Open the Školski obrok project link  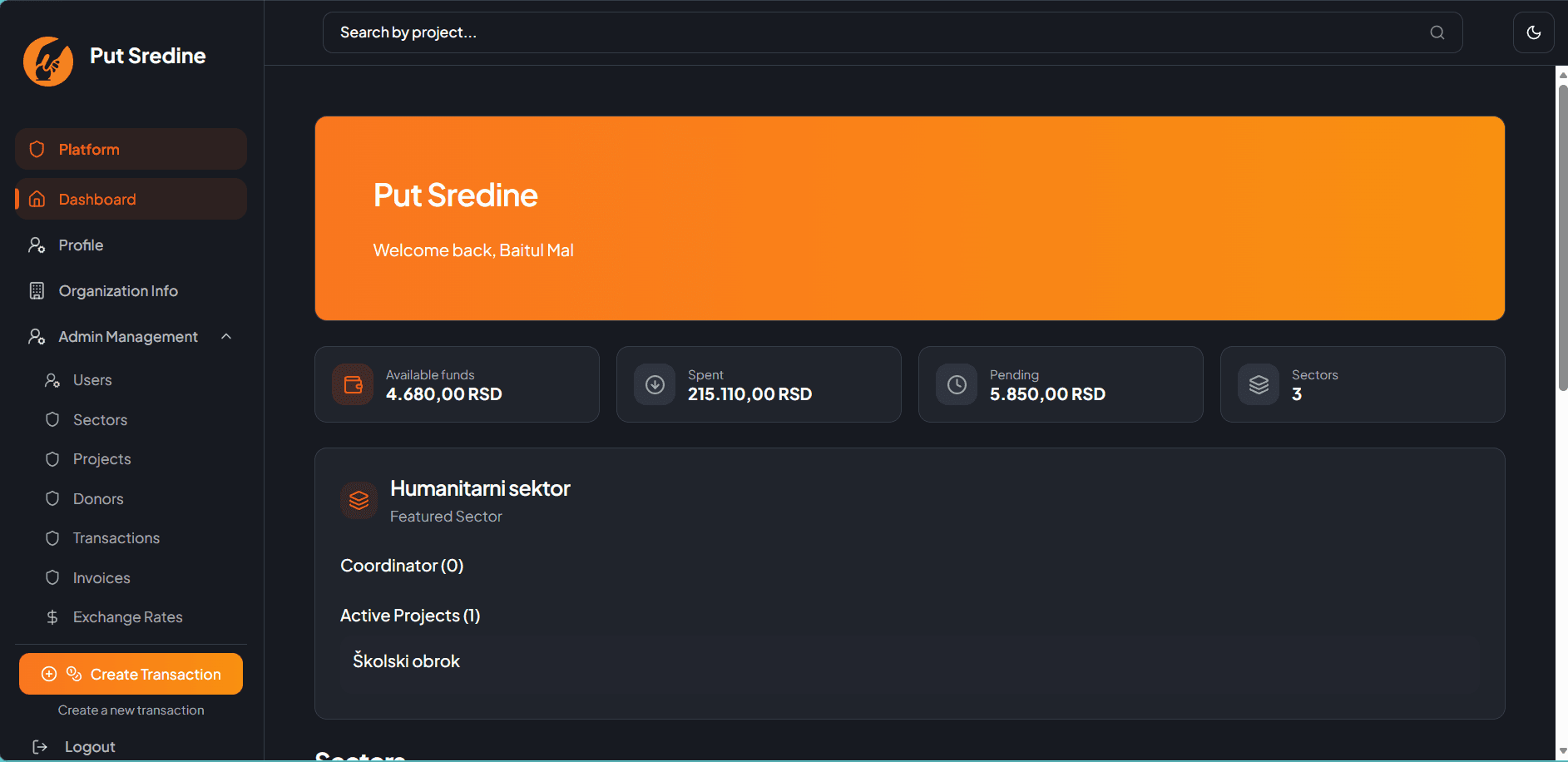pos(406,661)
